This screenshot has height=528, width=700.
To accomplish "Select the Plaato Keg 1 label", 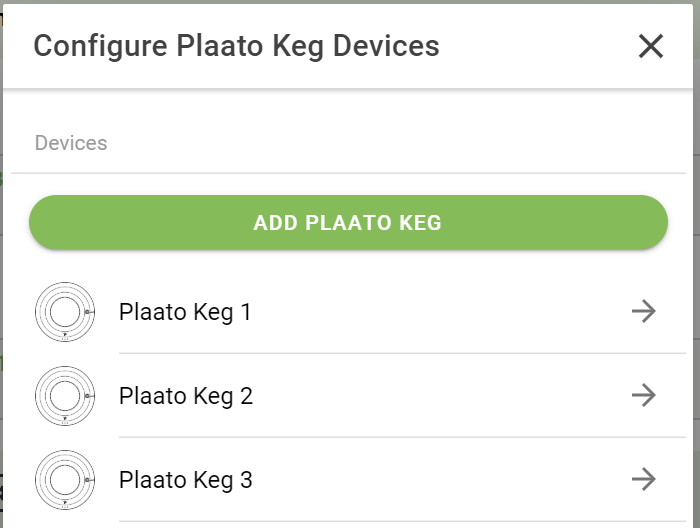I will tap(185, 312).
